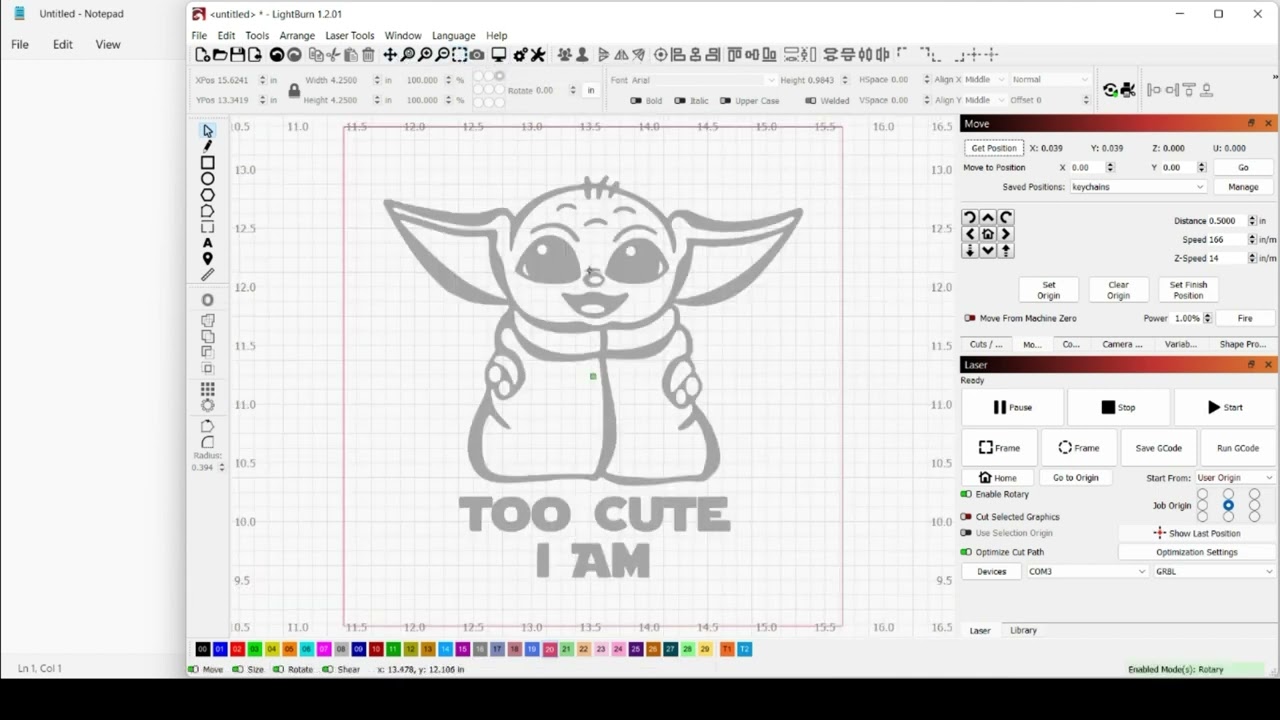
Task: Open the Font Arial dropdown
Action: (x=703, y=80)
